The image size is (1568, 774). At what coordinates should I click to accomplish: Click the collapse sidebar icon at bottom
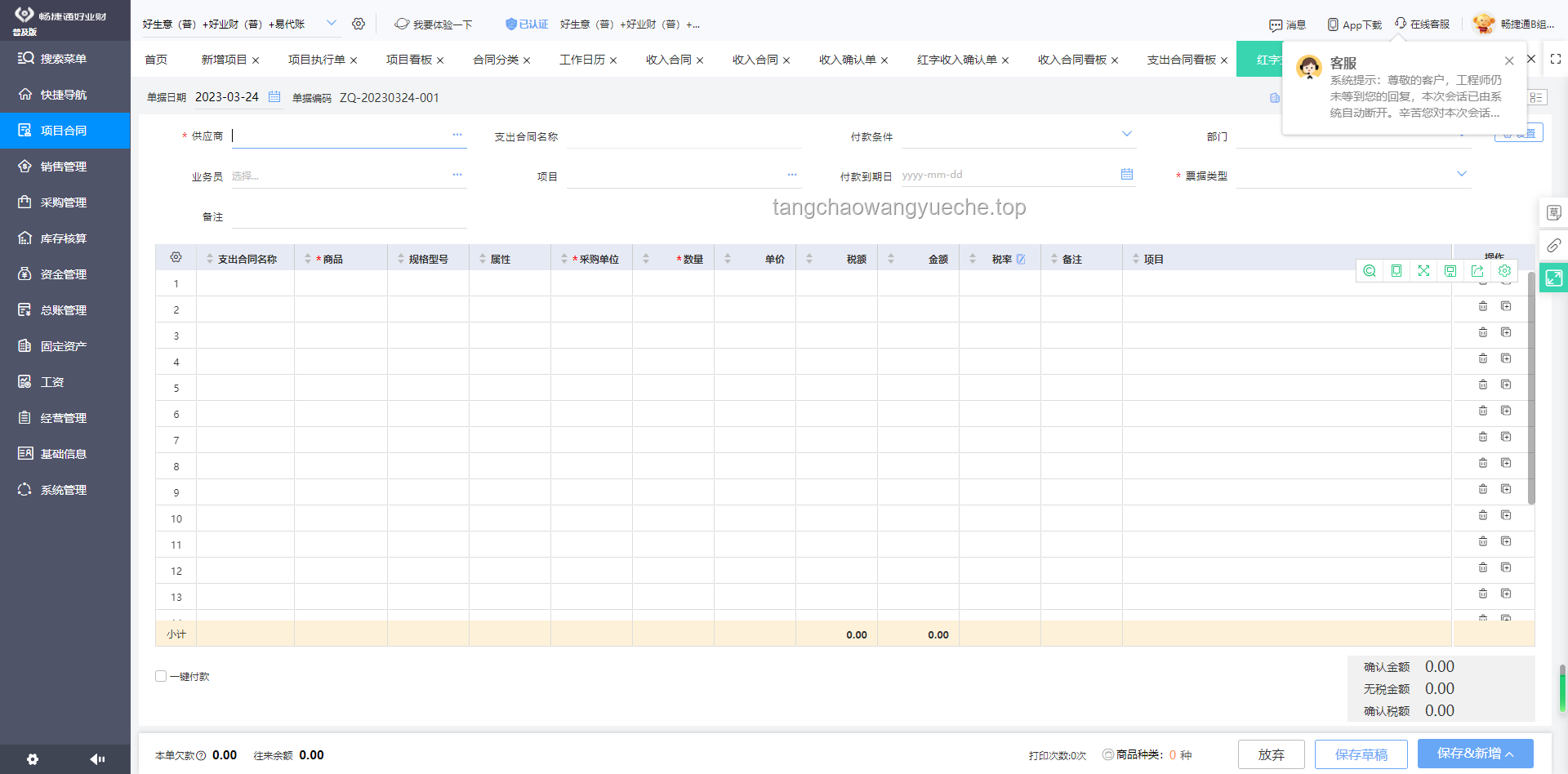tap(97, 759)
